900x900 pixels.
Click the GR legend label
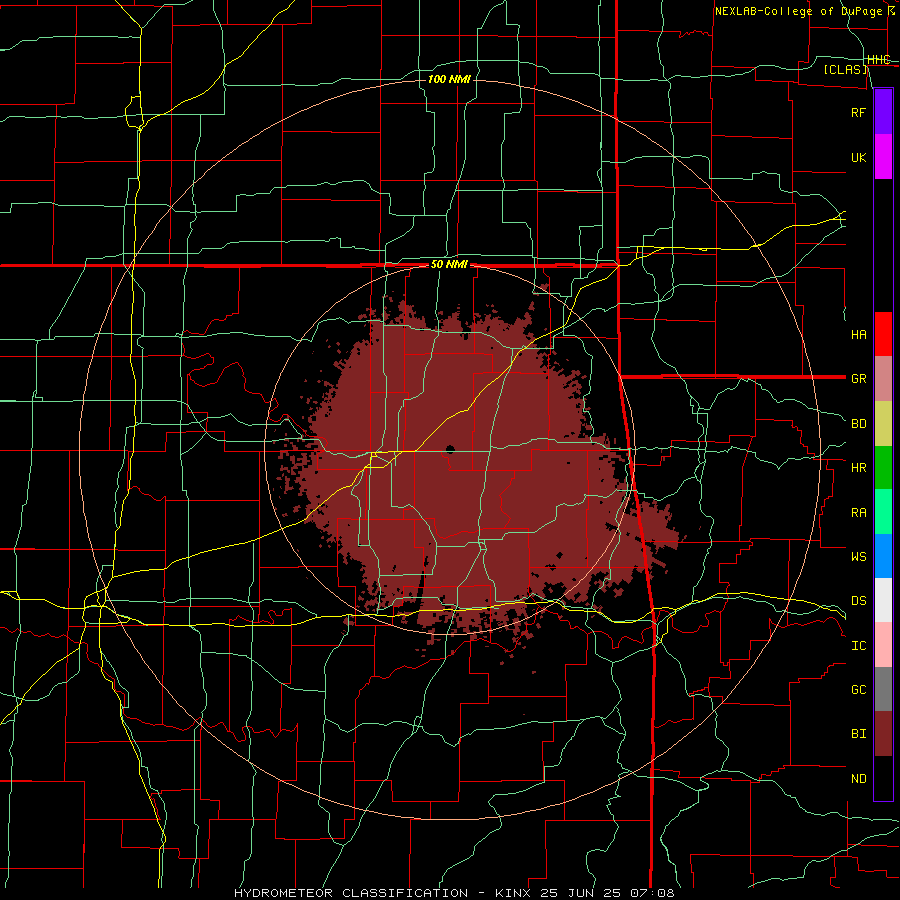click(x=859, y=379)
